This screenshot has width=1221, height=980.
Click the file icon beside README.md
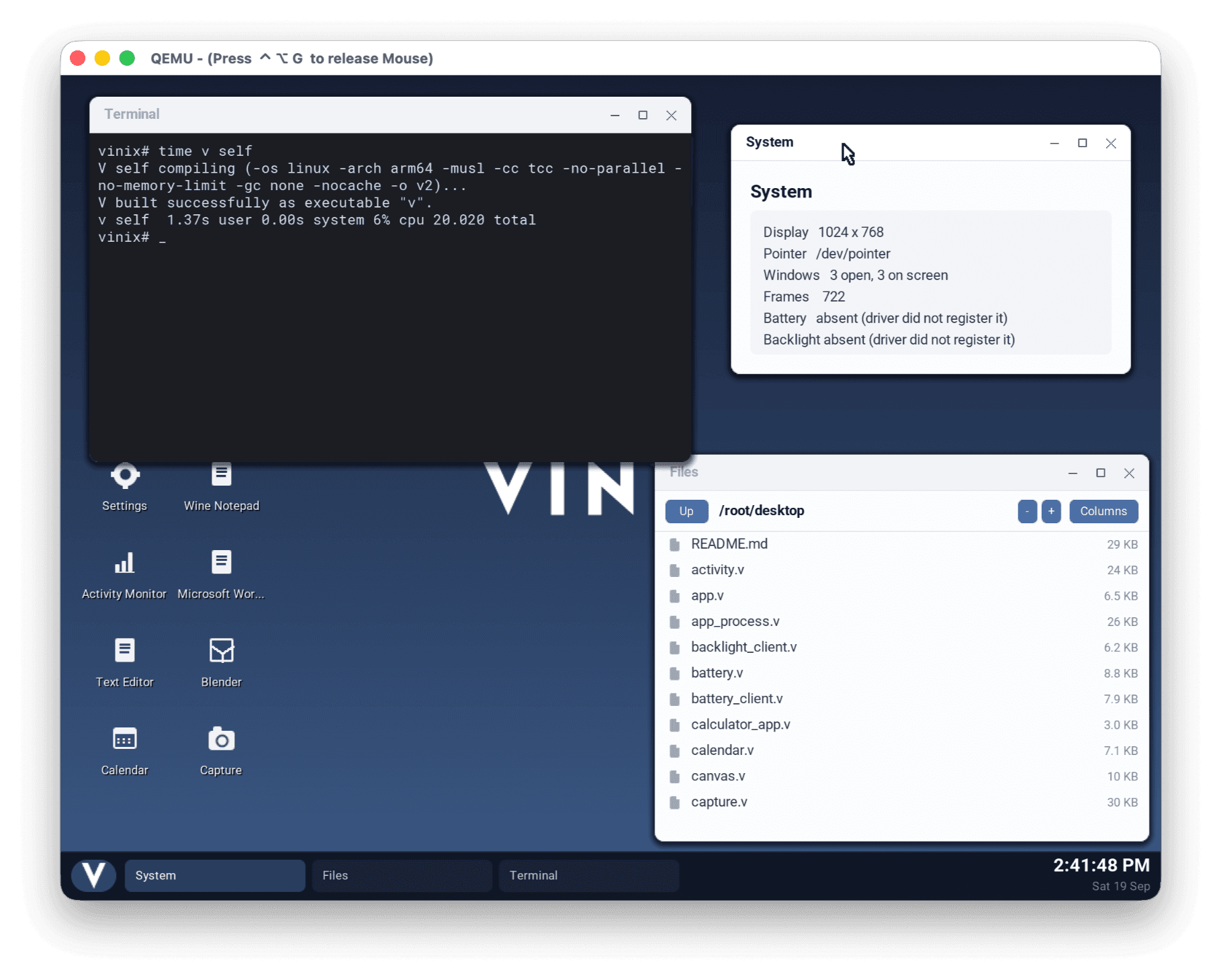point(674,545)
